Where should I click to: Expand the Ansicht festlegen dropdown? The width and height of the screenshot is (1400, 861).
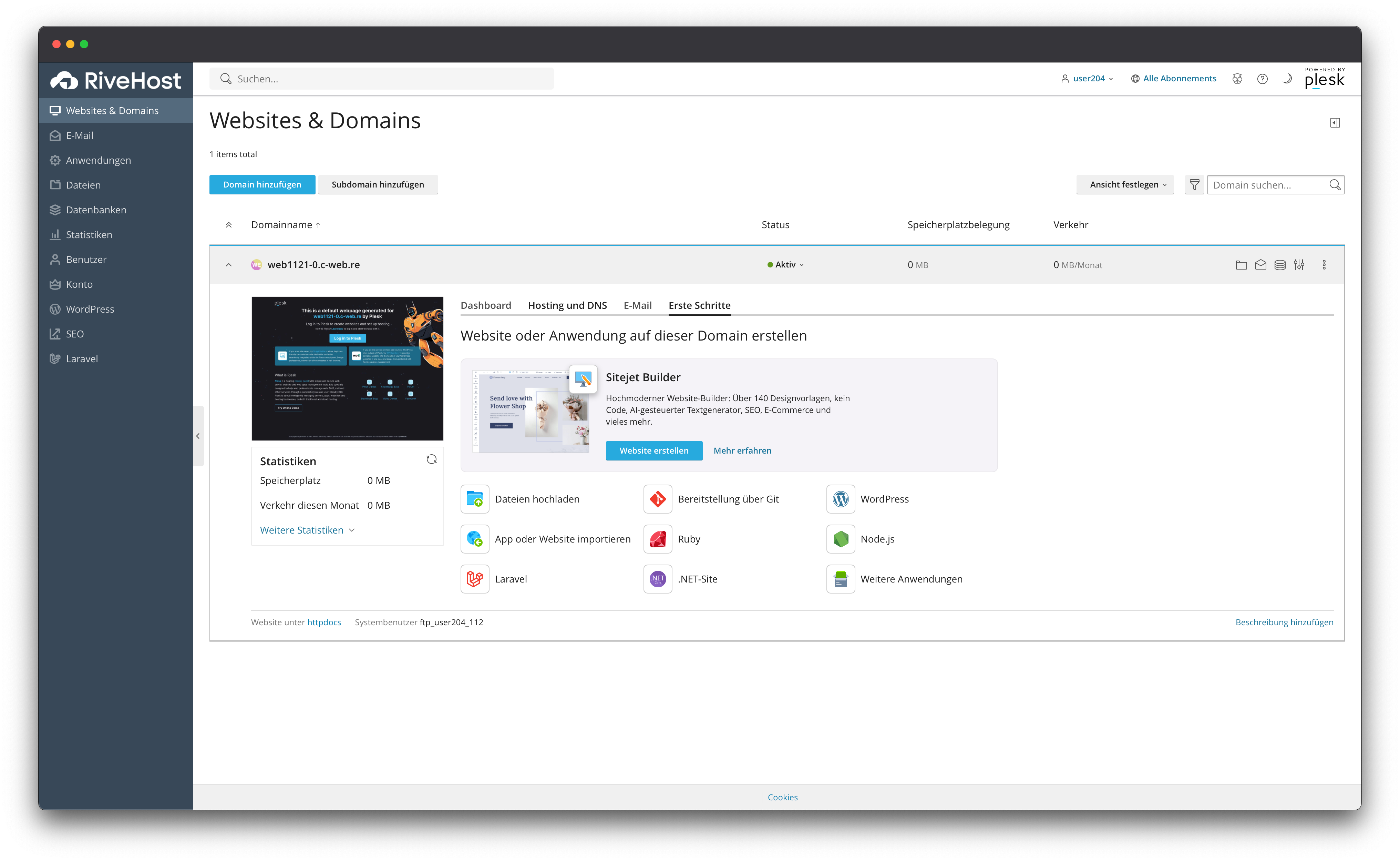point(1124,184)
